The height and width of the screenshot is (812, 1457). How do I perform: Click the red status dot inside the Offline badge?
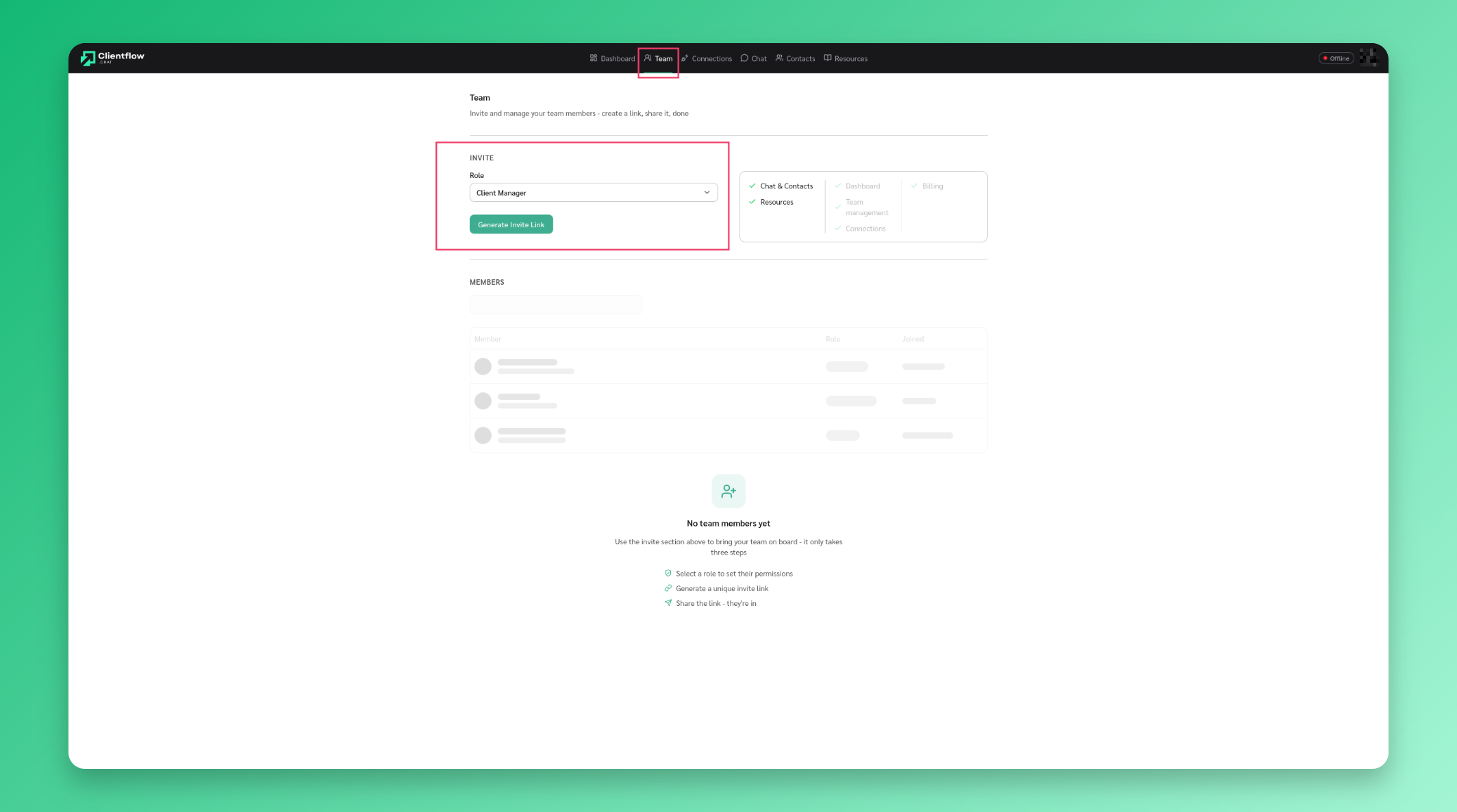point(1326,58)
